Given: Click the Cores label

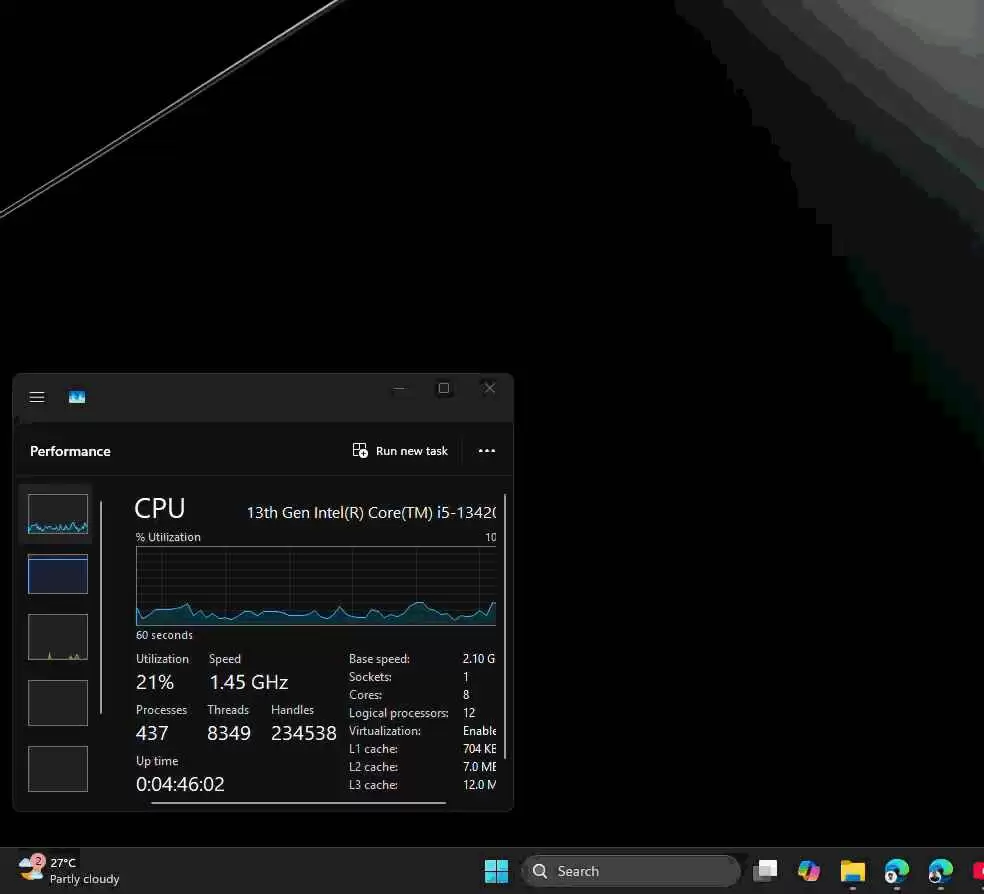Looking at the screenshot, I should 365,694.
